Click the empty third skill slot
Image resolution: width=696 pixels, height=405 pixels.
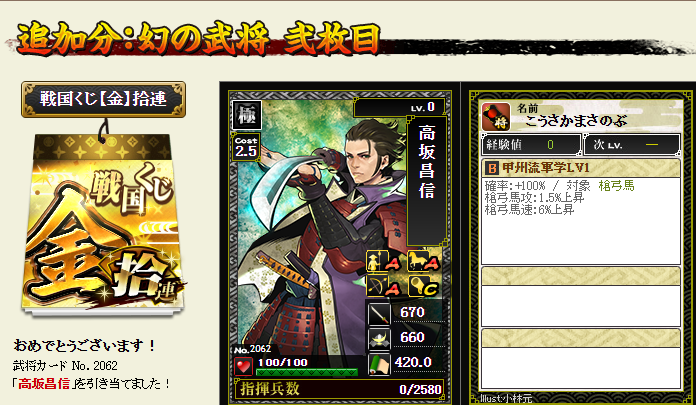(581, 359)
